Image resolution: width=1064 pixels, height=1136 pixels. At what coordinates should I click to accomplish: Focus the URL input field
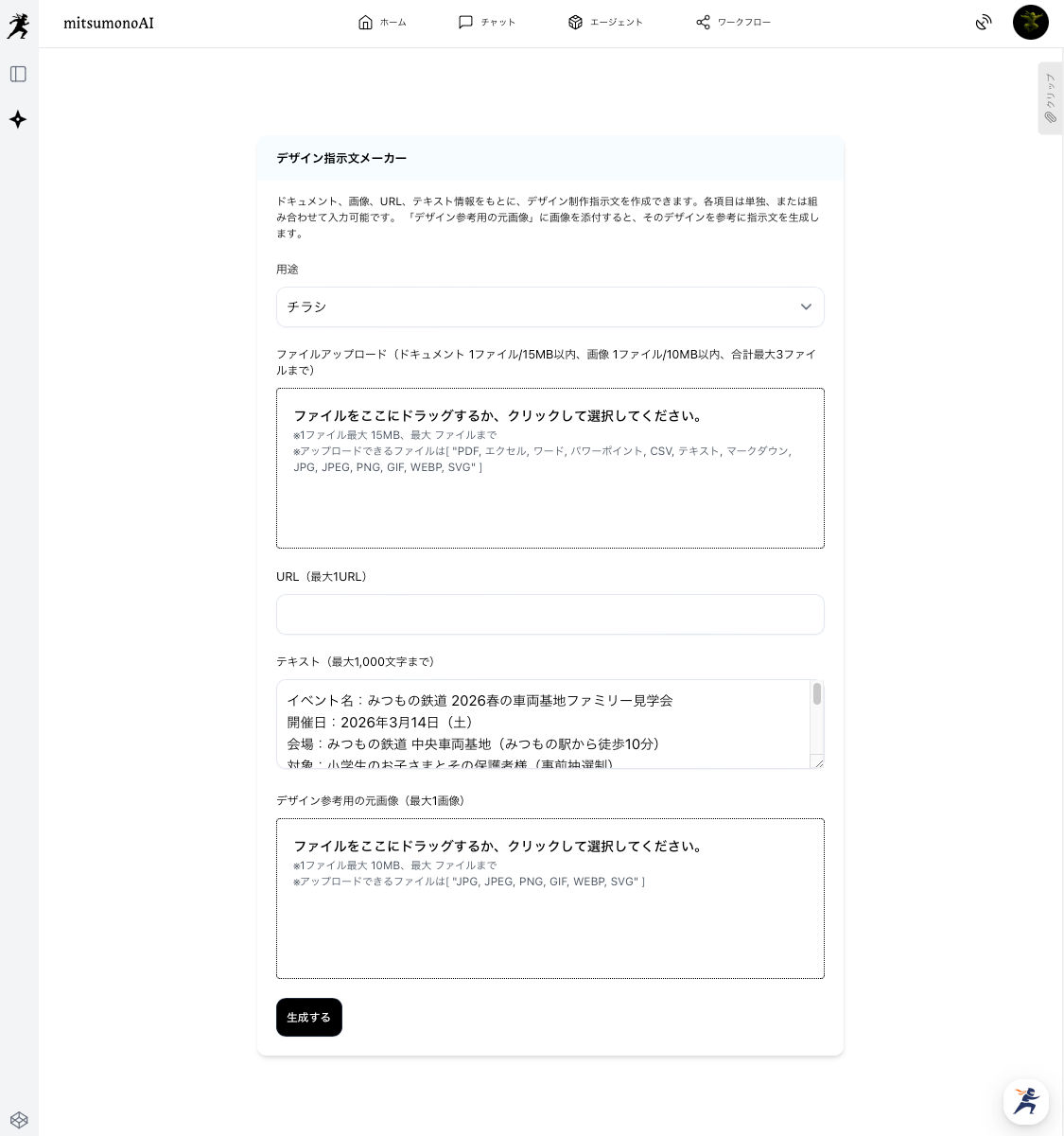click(x=549, y=615)
